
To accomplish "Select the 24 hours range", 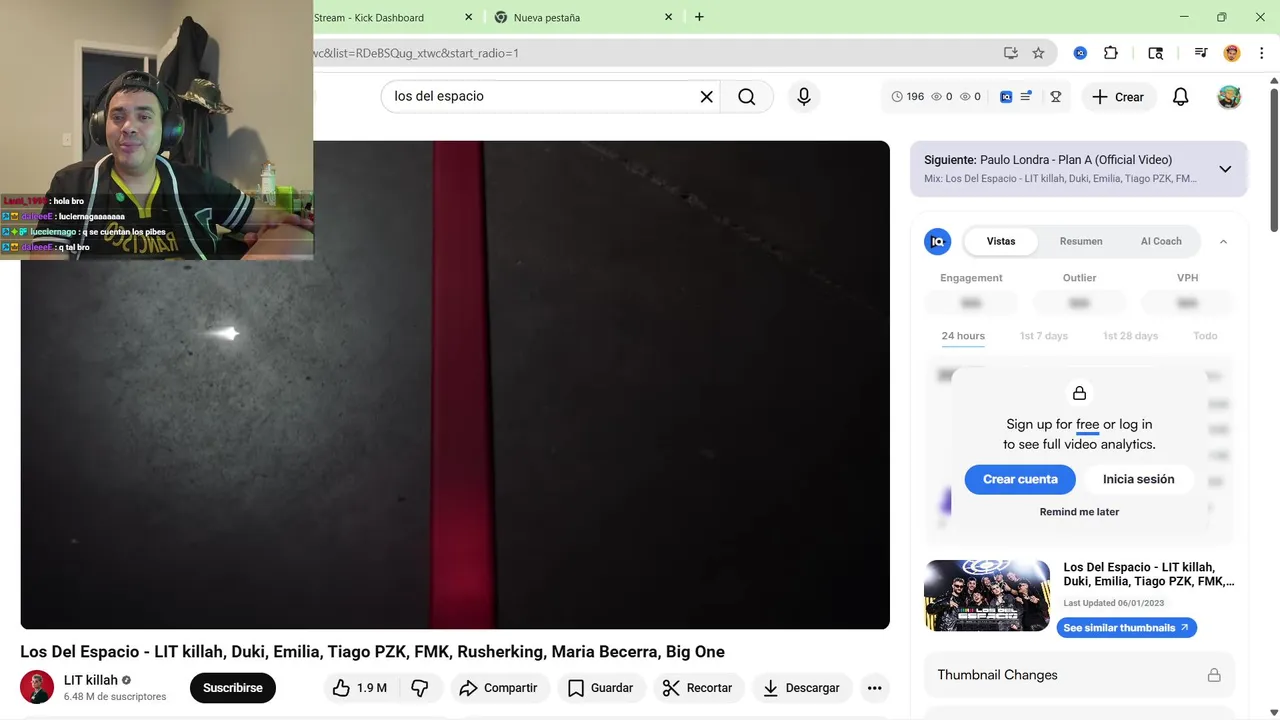I will [x=963, y=336].
